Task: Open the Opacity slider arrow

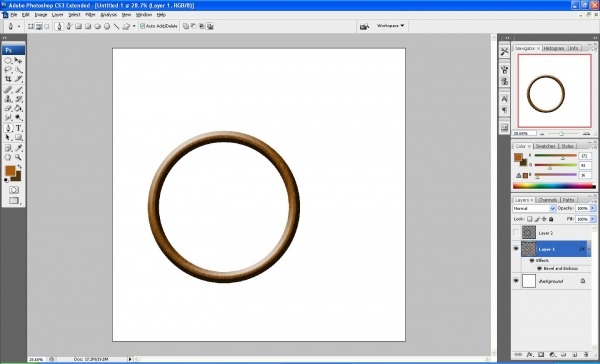Action: pyautogui.click(x=593, y=208)
